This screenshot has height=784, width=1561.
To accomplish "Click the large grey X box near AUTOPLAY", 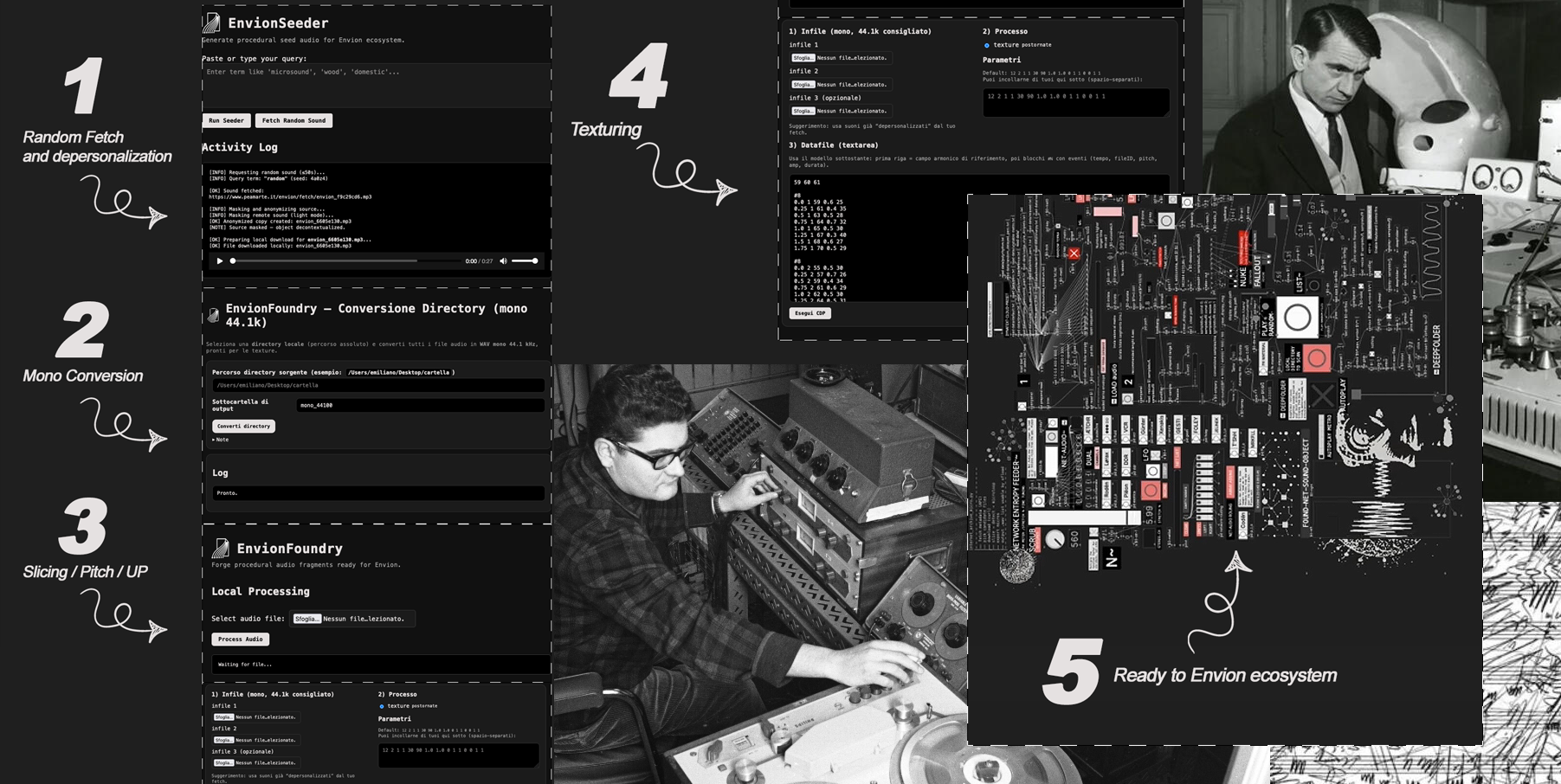I will click(x=1322, y=396).
